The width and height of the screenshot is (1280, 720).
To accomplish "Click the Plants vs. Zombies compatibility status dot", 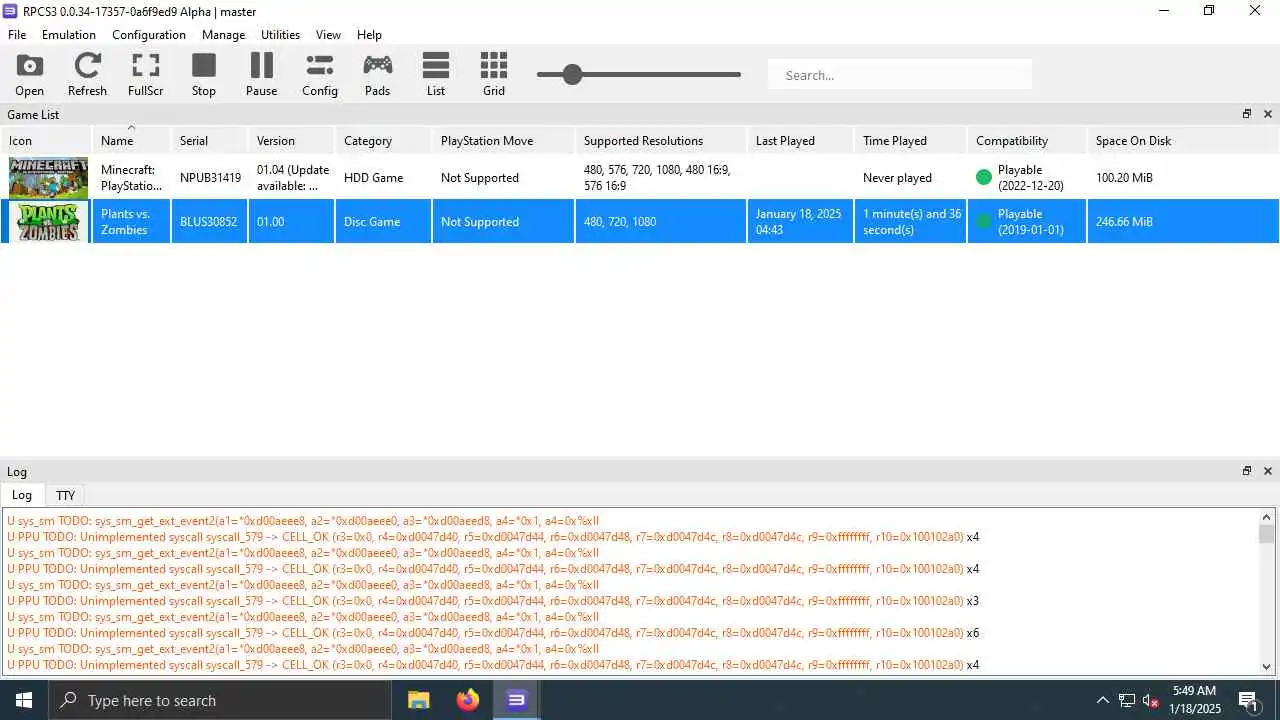I will pos(984,222).
